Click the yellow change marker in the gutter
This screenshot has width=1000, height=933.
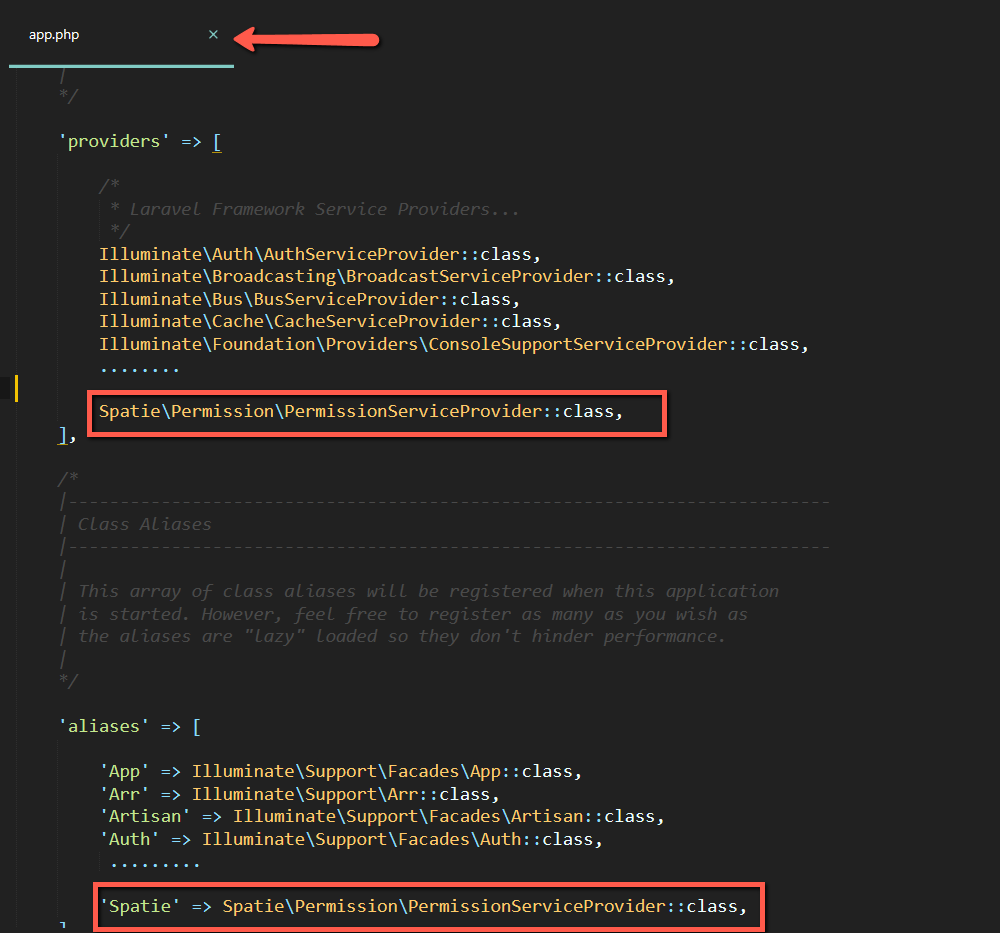pyautogui.click(x=15, y=388)
